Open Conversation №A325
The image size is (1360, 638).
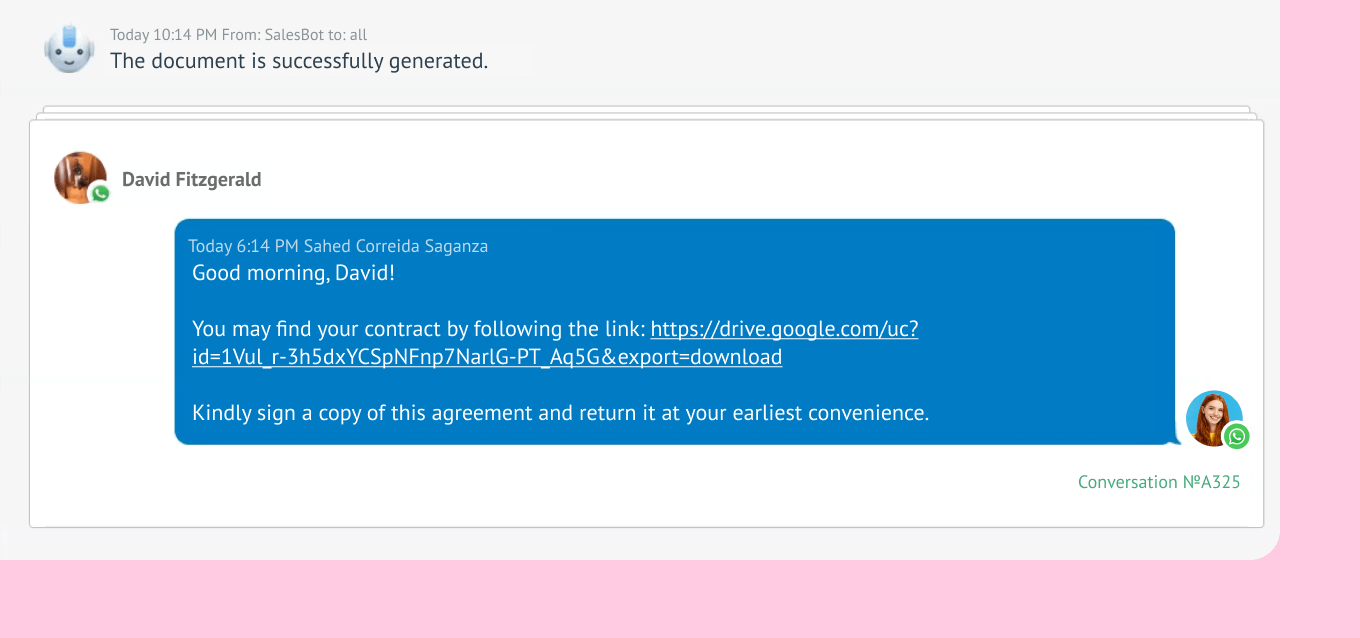pos(1158,481)
